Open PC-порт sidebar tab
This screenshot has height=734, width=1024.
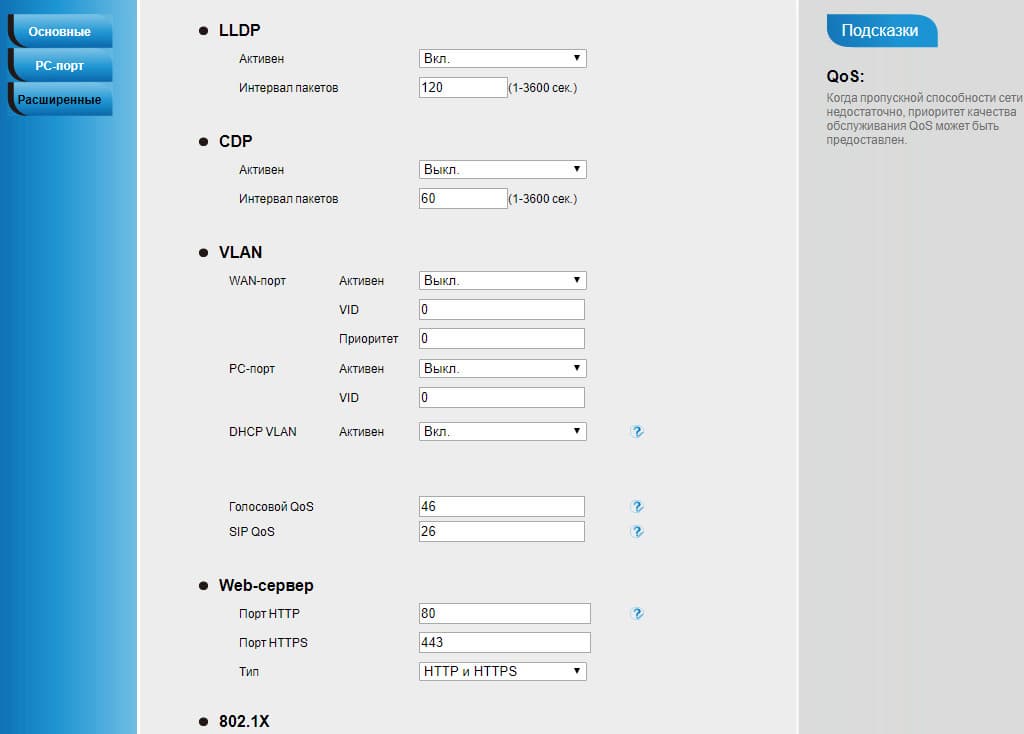[60, 66]
